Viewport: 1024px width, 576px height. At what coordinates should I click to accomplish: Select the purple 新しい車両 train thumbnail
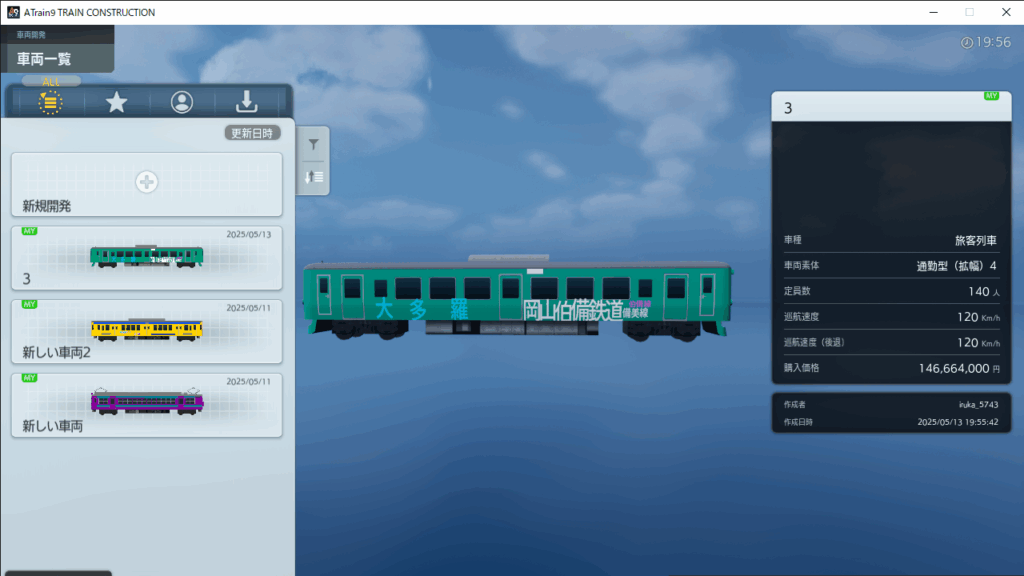[x=147, y=401]
